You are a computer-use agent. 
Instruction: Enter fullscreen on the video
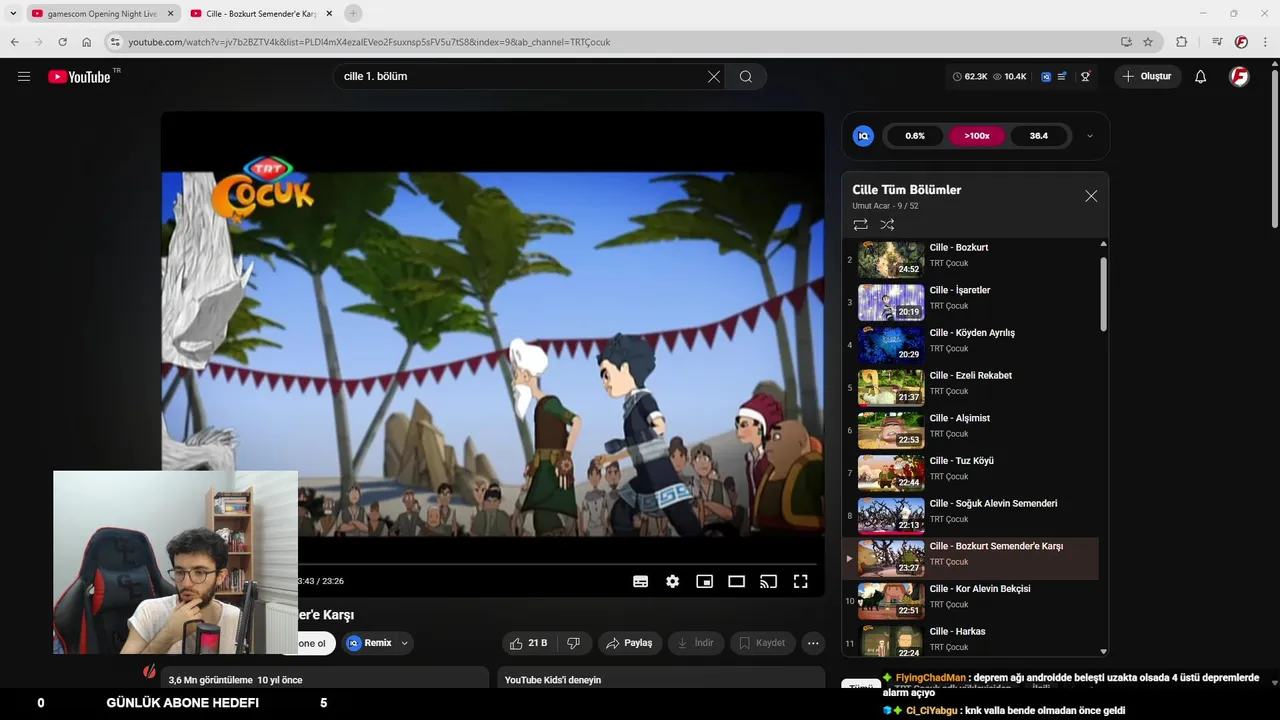(801, 581)
